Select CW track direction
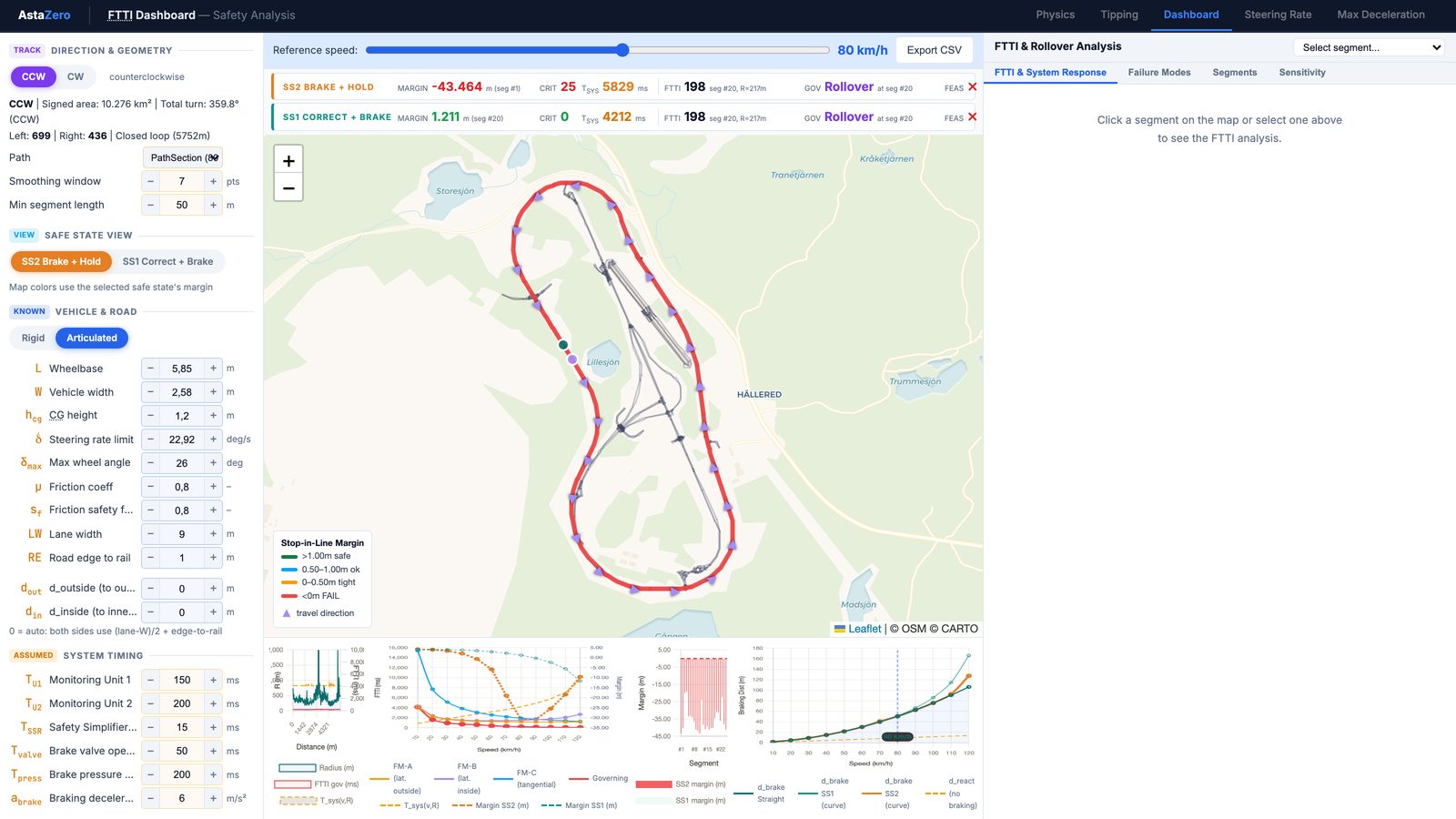Viewport: 1456px width, 819px height. coord(76,77)
